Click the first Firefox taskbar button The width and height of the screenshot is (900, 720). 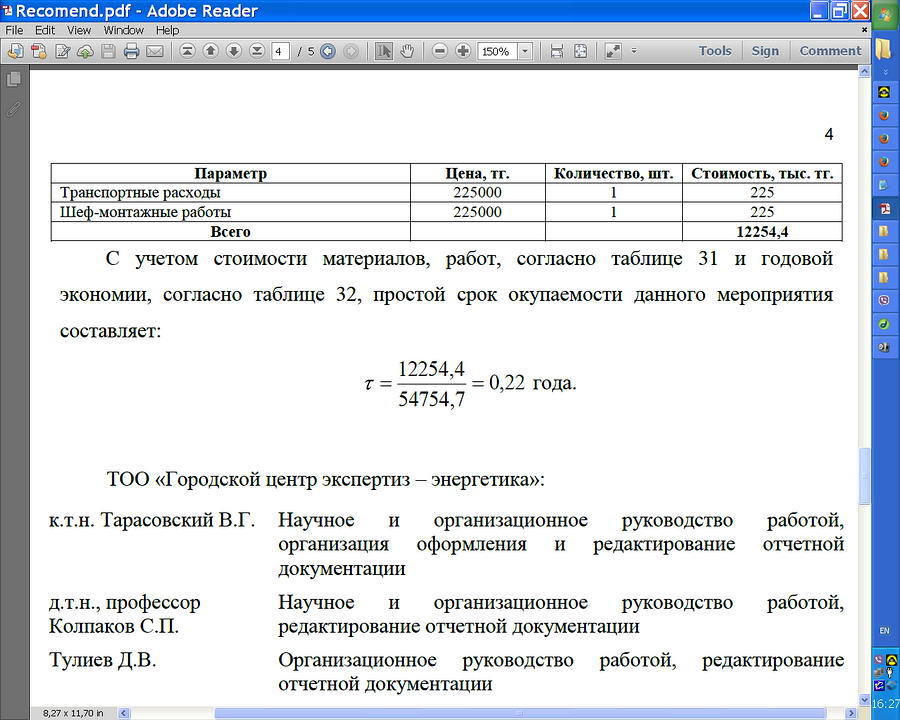point(885,115)
